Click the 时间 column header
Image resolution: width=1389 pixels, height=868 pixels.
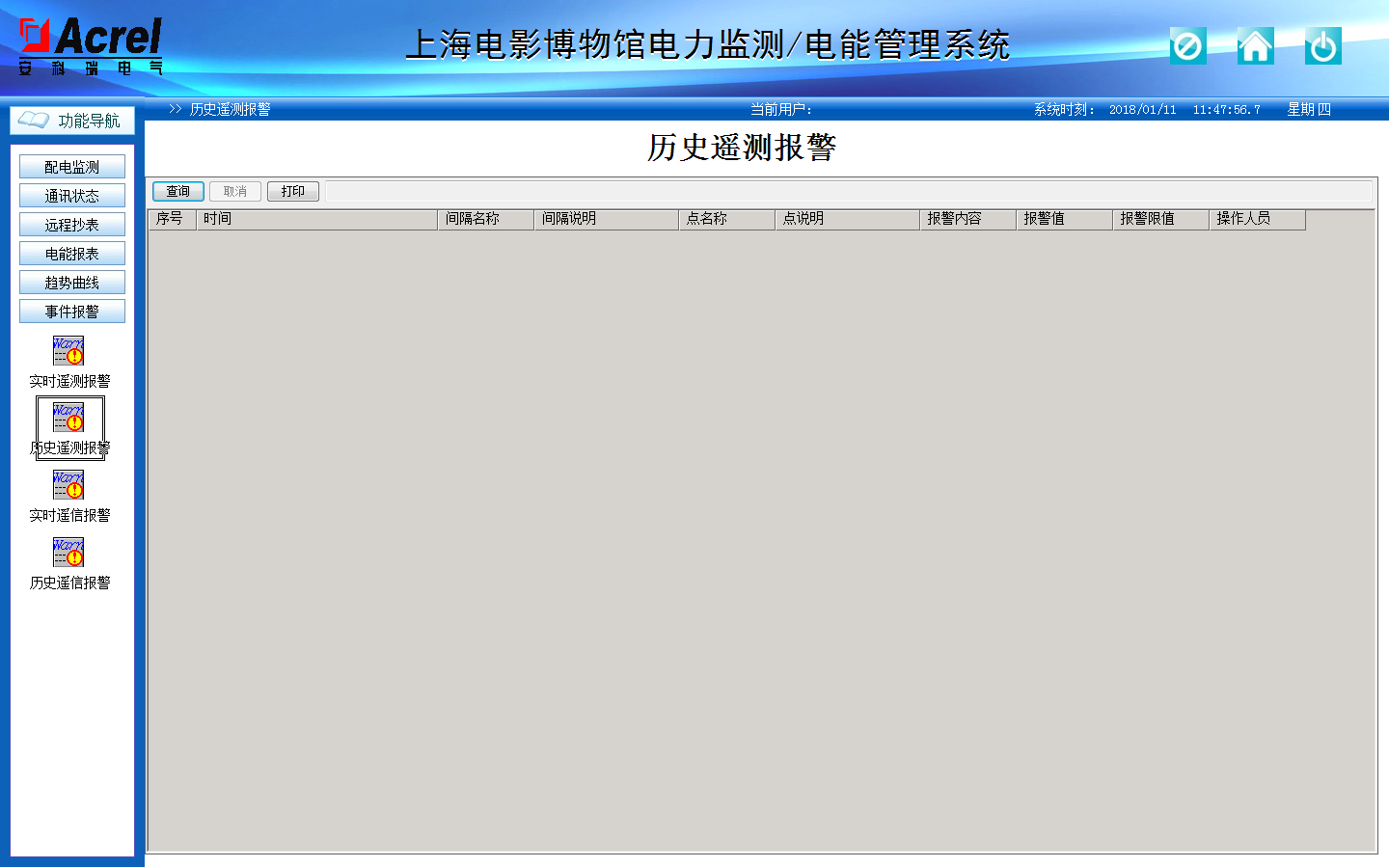coord(316,219)
